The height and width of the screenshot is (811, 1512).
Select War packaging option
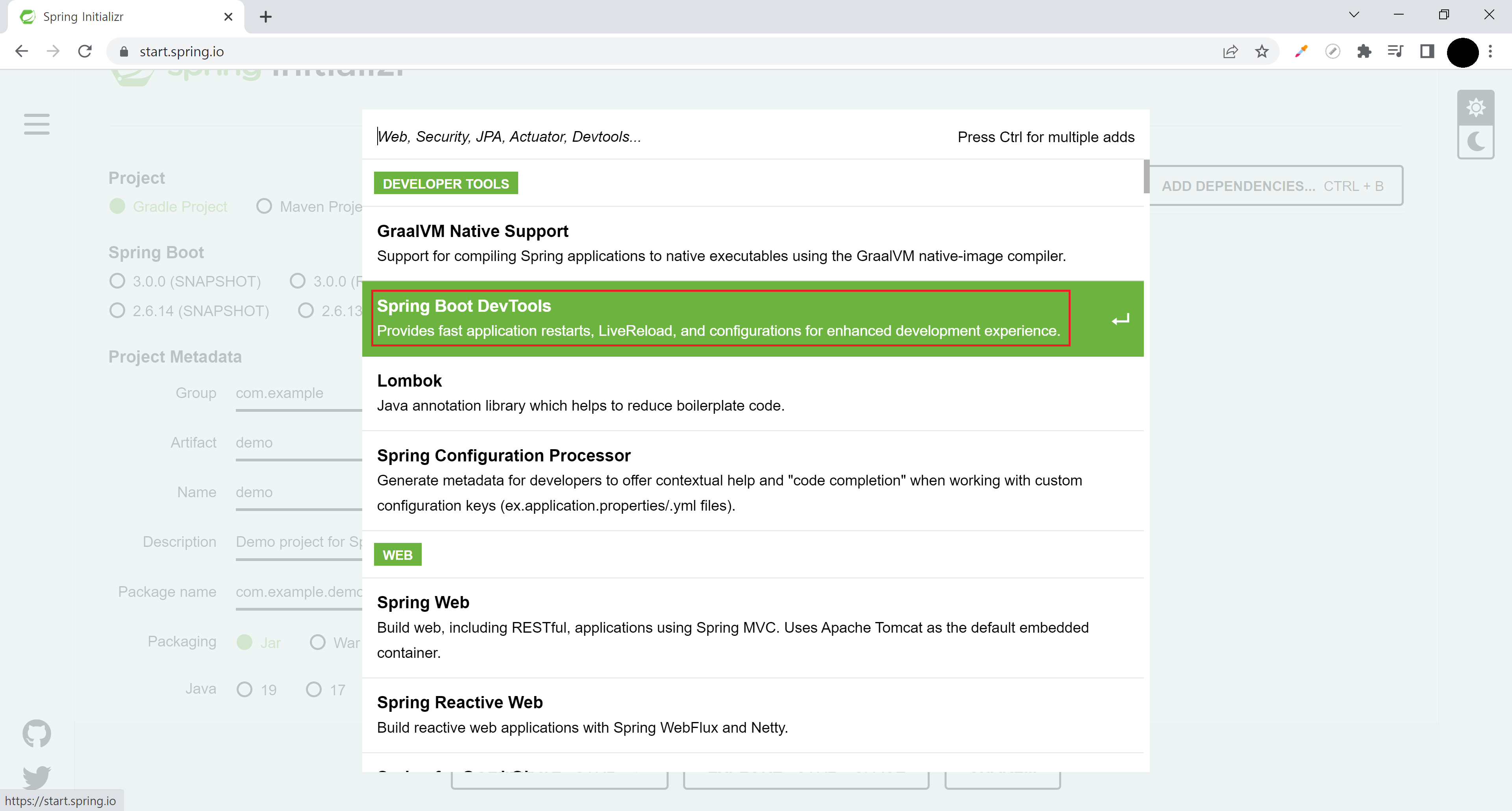(x=317, y=643)
